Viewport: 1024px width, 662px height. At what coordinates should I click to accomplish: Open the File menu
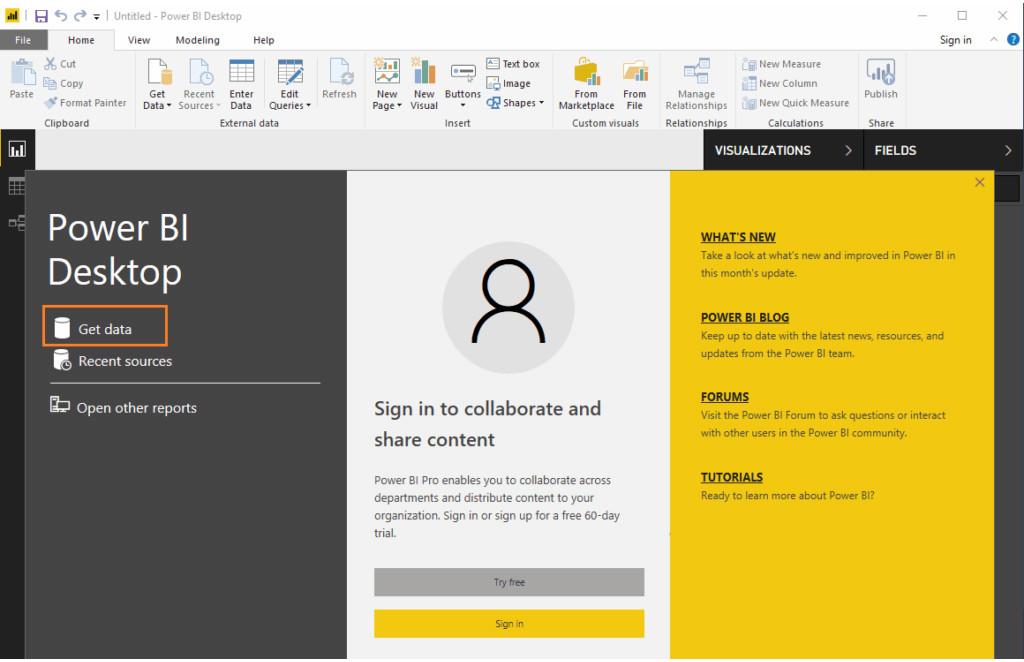pyautogui.click(x=23, y=40)
